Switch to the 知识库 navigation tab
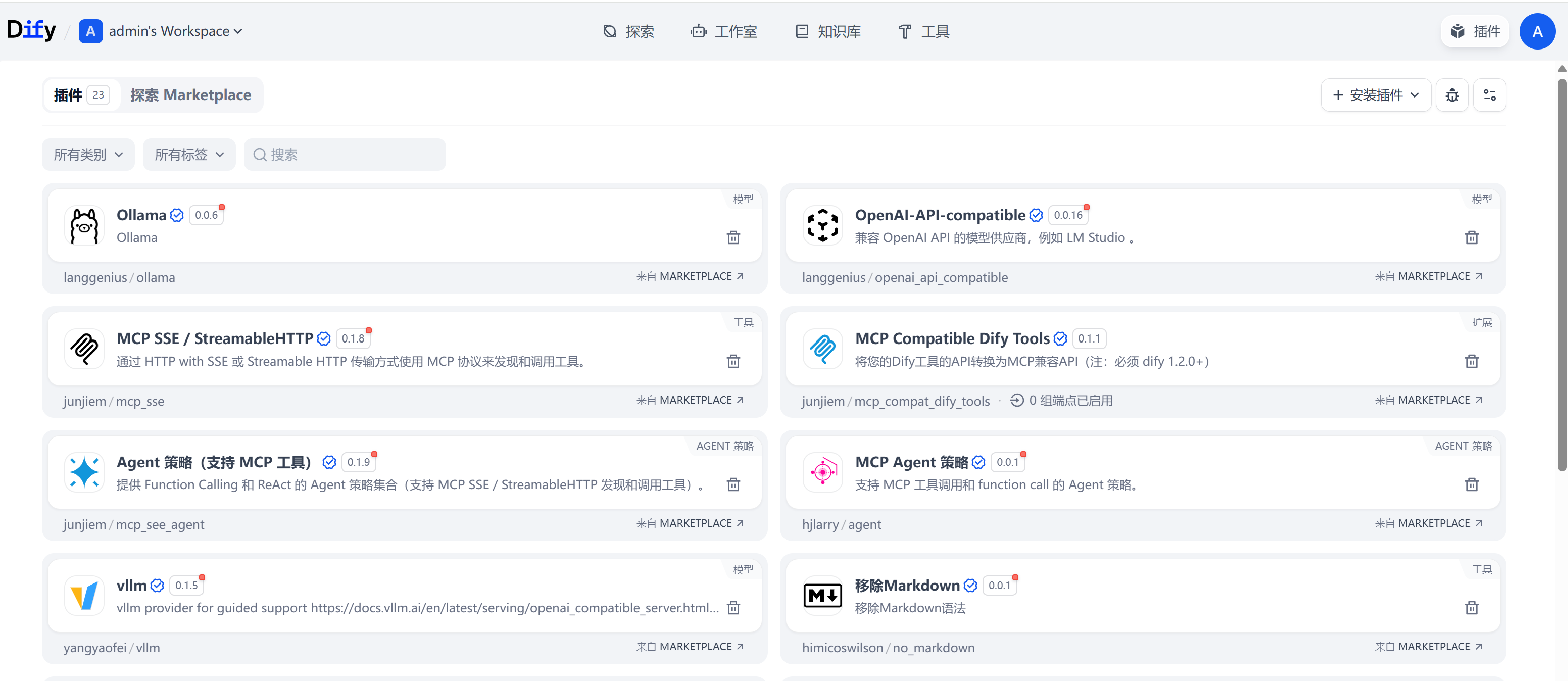Viewport: 1568px width, 681px height. click(828, 32)
